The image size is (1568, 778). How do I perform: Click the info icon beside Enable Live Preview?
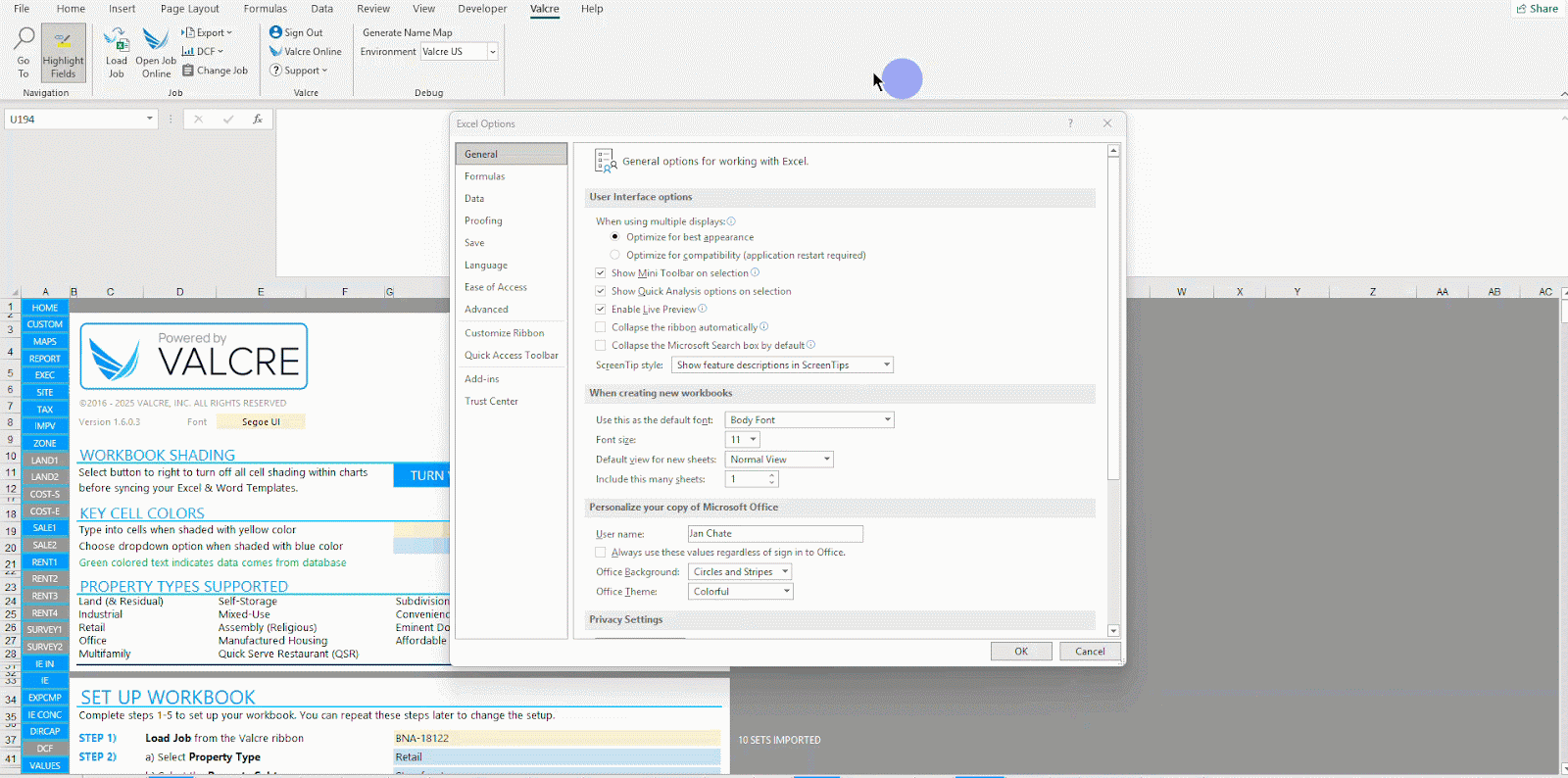pos(702,309)
